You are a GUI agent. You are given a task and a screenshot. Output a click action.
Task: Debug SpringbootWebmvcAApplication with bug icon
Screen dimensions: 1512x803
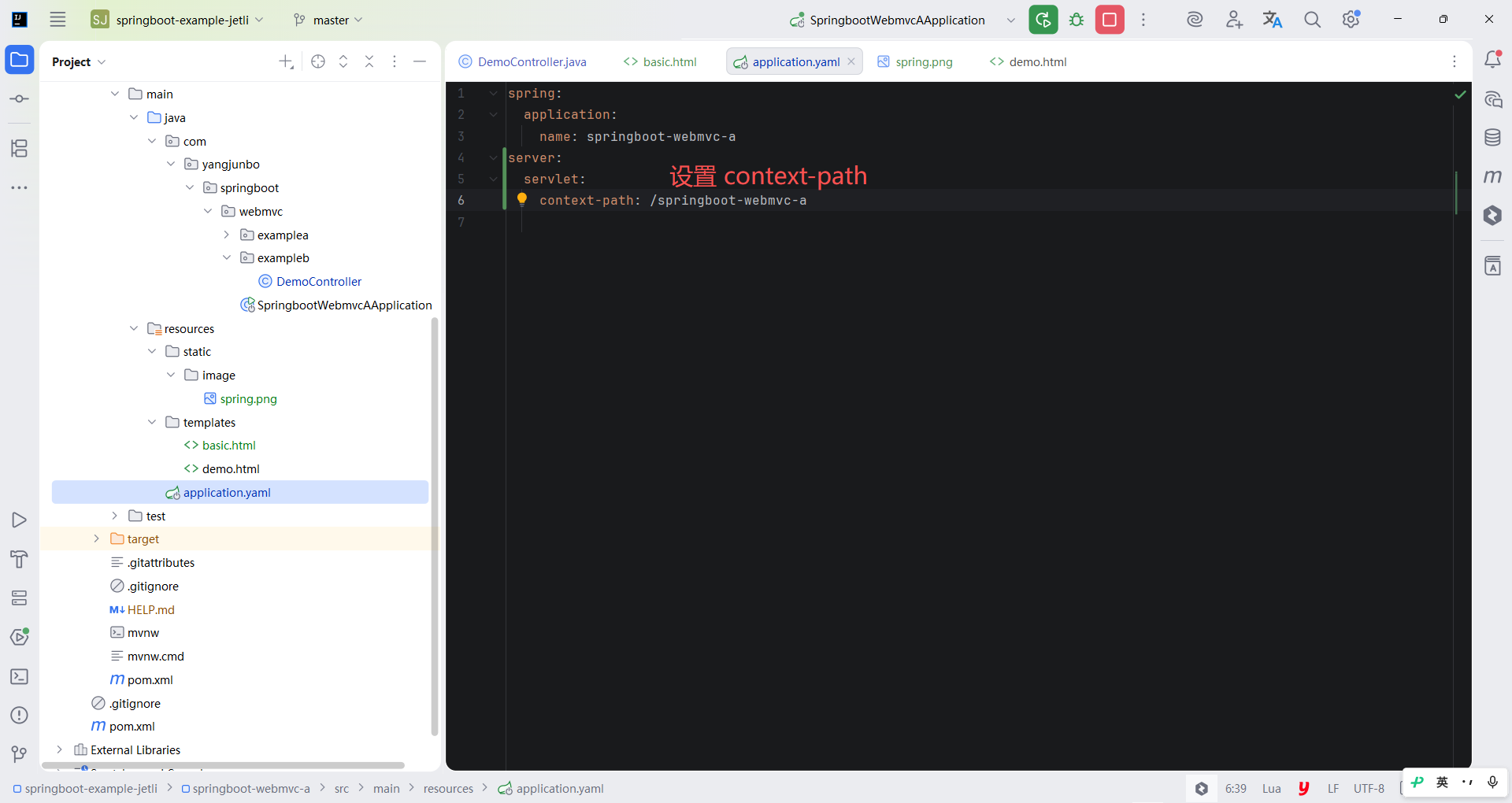pyautogui.click(x=1077, y=20)
